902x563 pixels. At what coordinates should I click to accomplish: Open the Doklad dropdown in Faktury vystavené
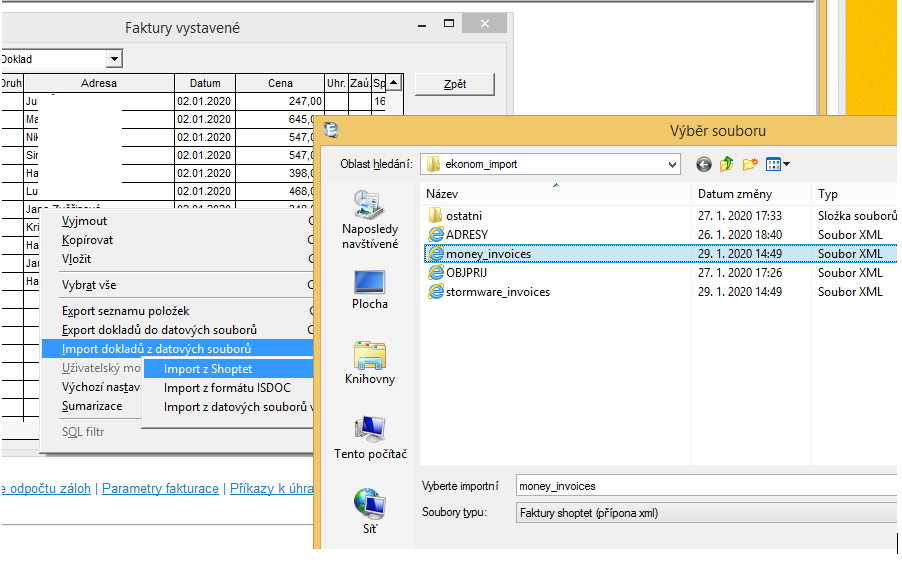(114, 59)
